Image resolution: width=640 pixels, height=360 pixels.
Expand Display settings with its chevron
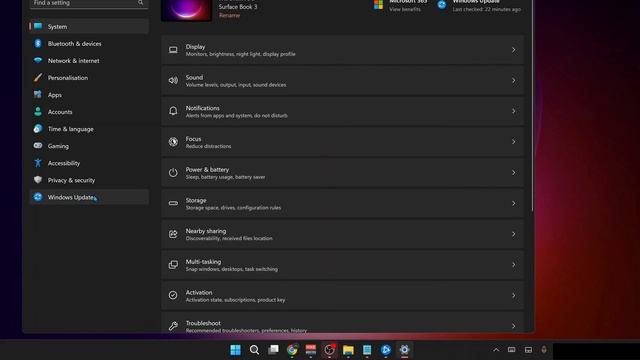click(x=513, y=50)
